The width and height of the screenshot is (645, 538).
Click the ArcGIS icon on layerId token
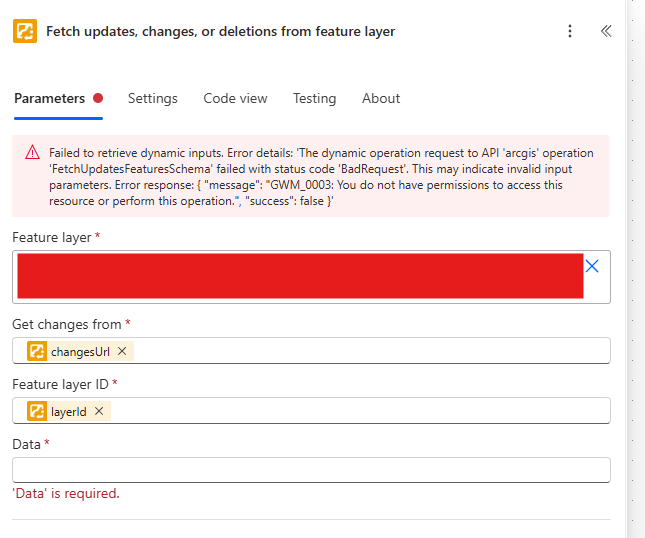click(x=37, y=411)
